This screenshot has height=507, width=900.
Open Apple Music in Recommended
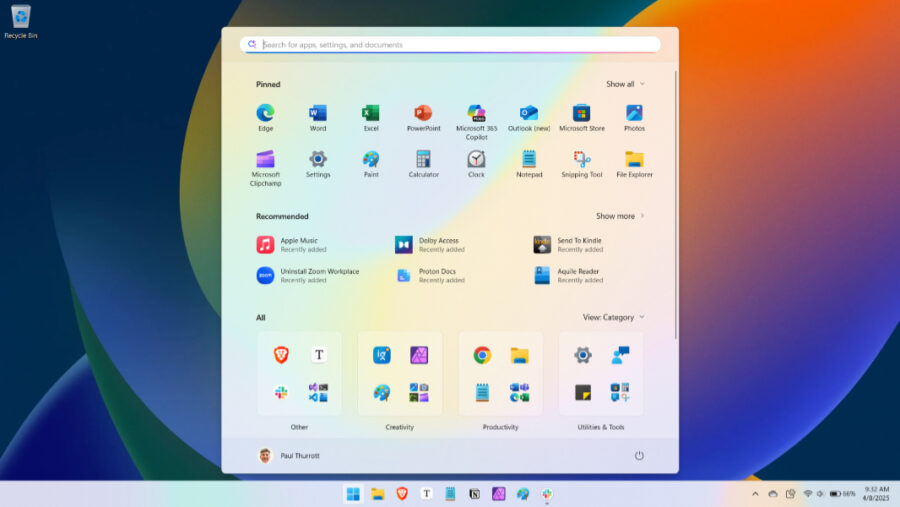click(292, 245)
